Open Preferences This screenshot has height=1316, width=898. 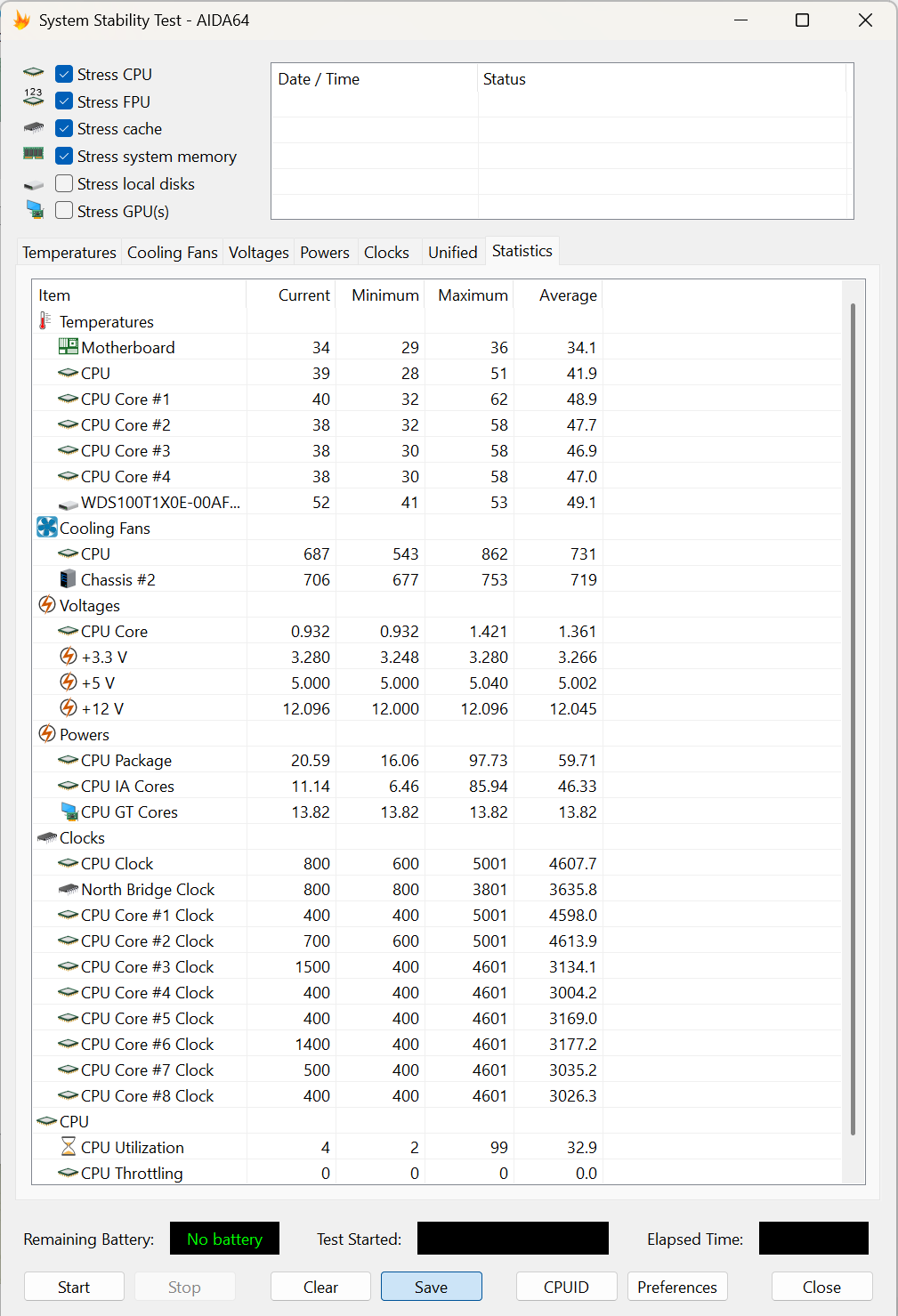[677, 1287]
